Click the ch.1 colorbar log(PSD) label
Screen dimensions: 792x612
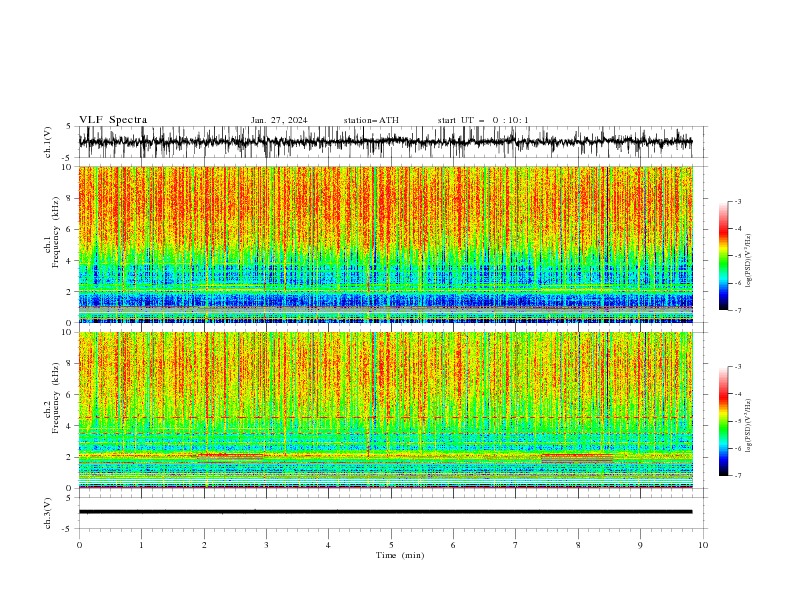[748, 261]
